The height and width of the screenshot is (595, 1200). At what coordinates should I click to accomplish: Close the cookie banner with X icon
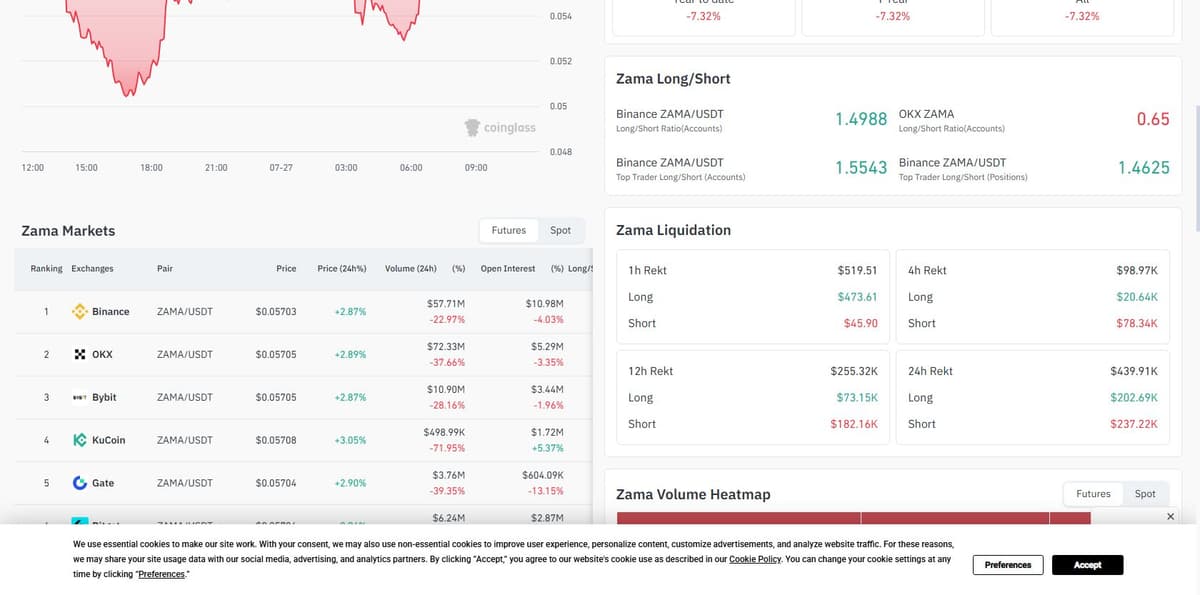(1171, 516)
